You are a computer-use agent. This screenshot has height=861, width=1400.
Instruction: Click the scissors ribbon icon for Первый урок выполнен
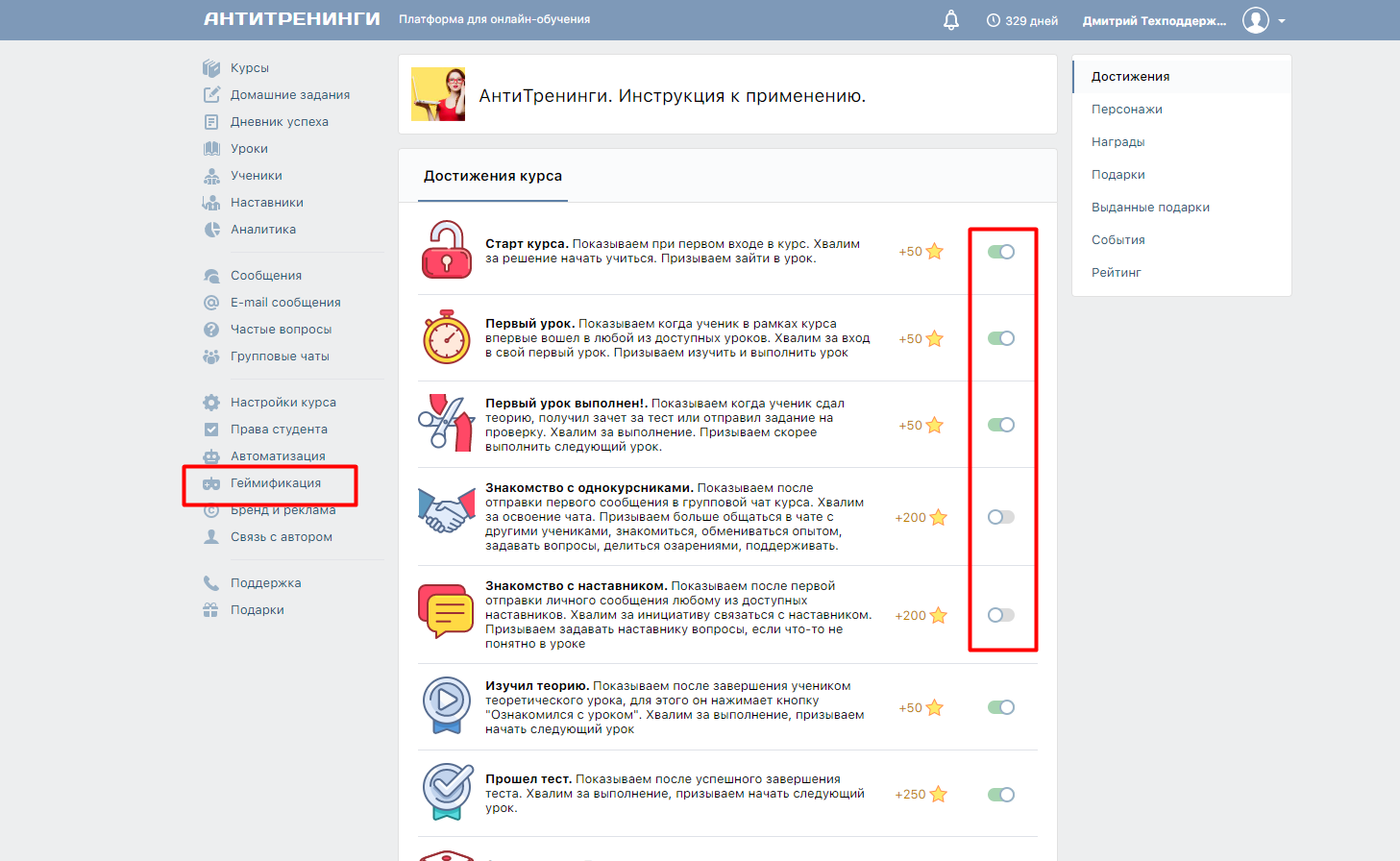click(447, 423)
